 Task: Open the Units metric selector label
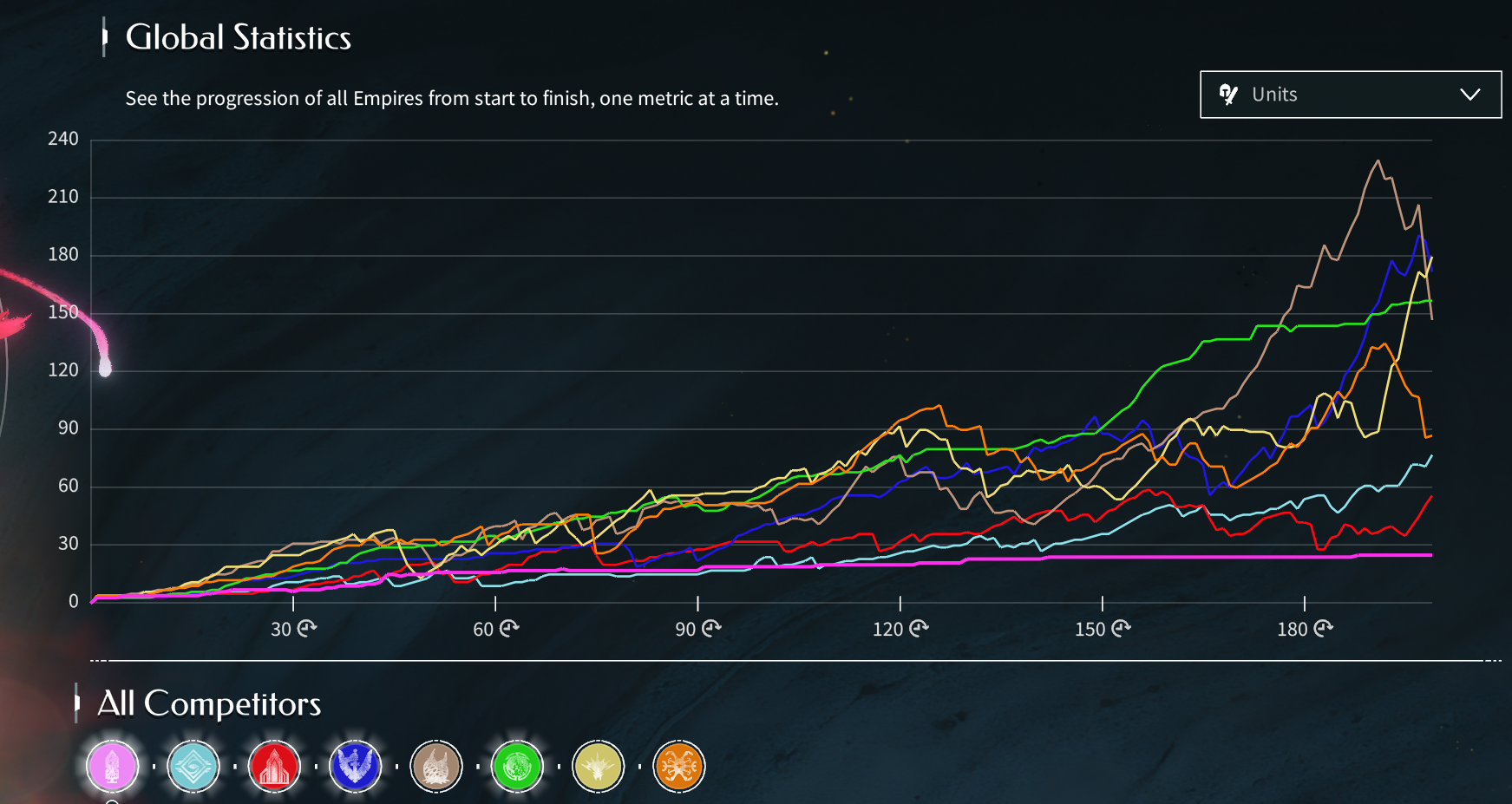[1274, 95]
